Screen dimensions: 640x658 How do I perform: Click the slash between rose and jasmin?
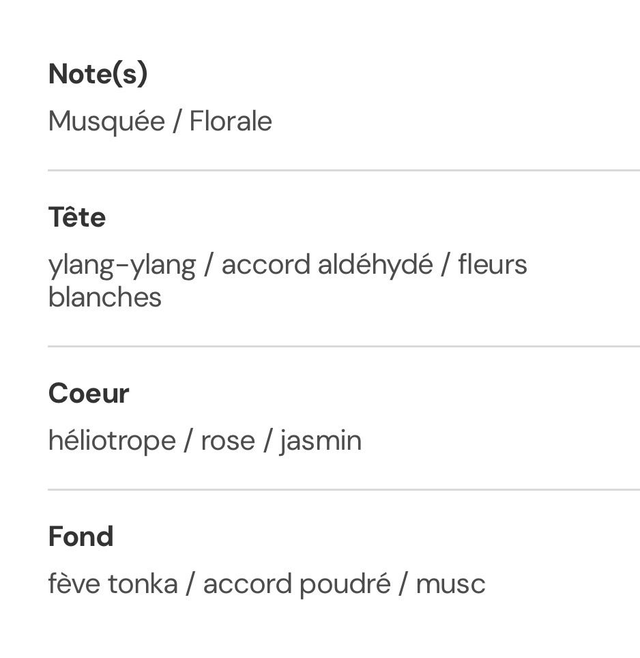coord(268,441)
